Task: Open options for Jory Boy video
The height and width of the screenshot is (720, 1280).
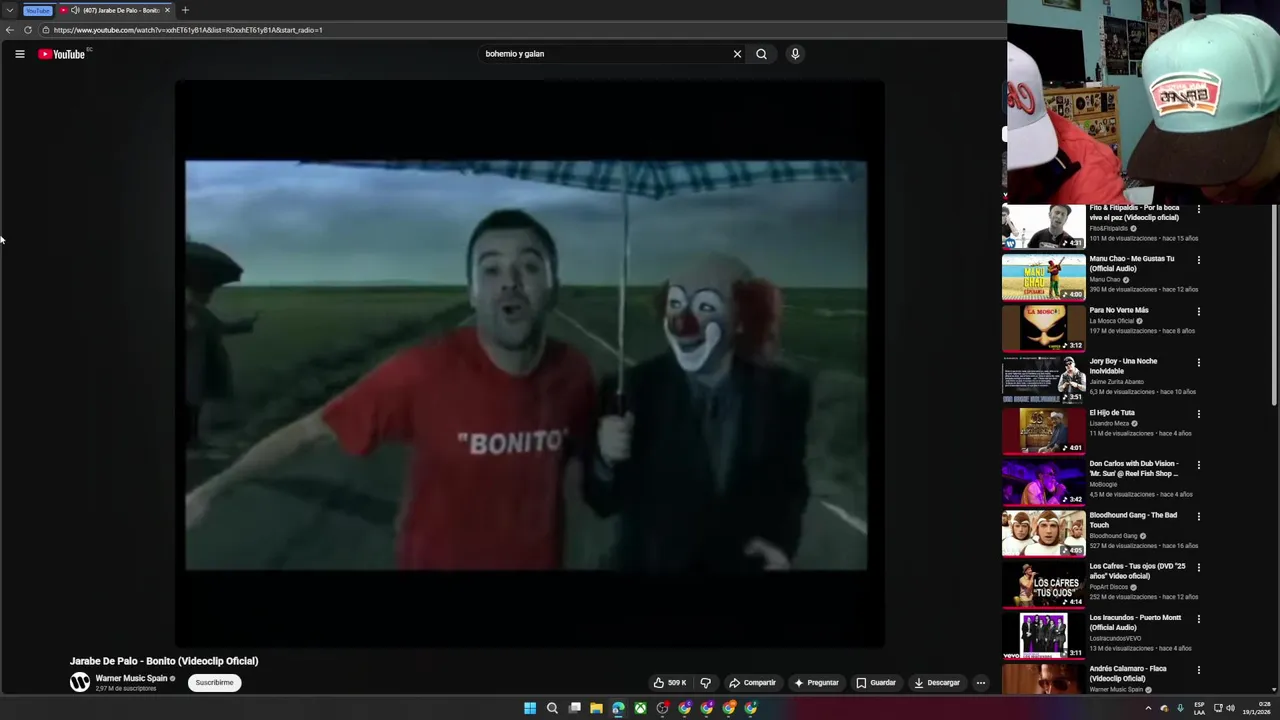Action: click(1198, 362)
